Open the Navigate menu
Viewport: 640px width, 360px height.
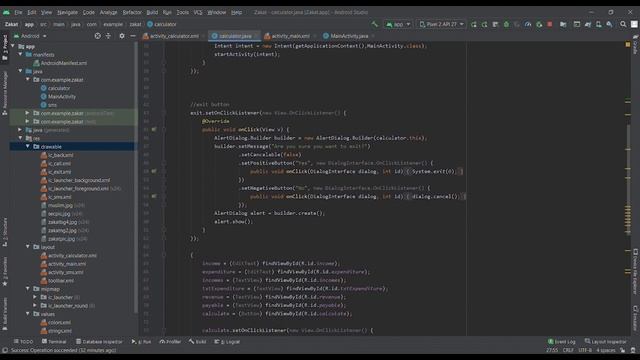click(x=67, y=12)
